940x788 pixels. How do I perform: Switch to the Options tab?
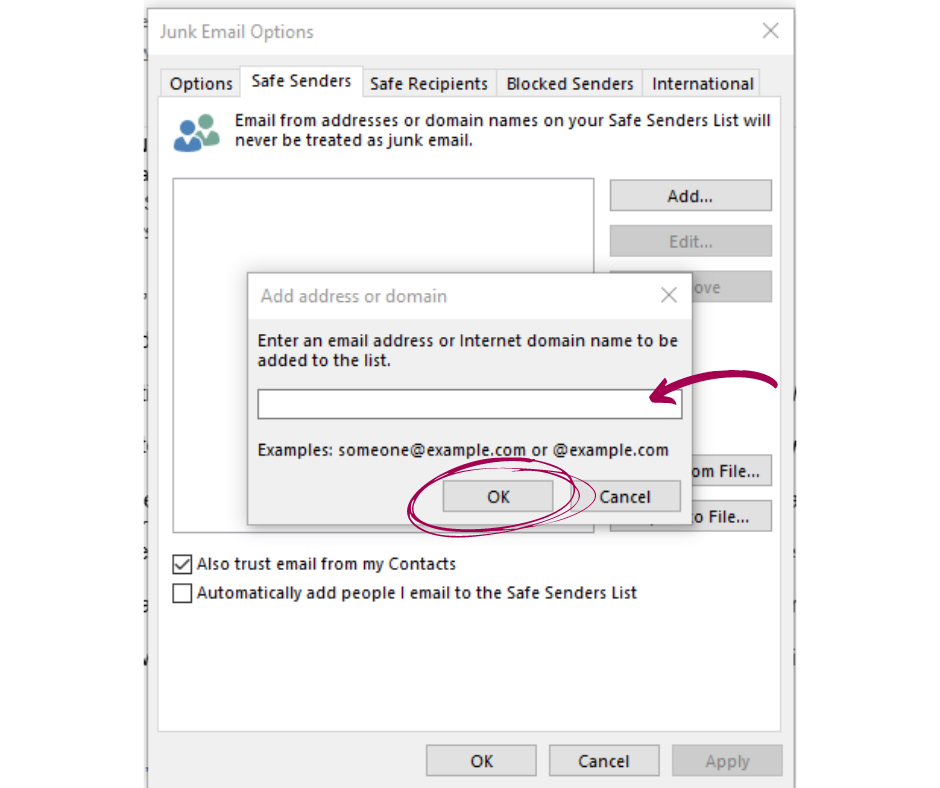(x=200, y=83)
